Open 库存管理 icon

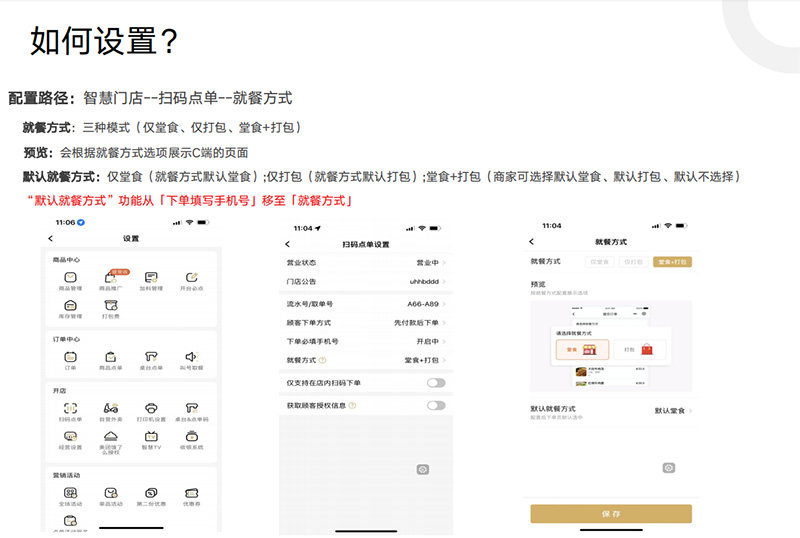click(x=70, y=309)
